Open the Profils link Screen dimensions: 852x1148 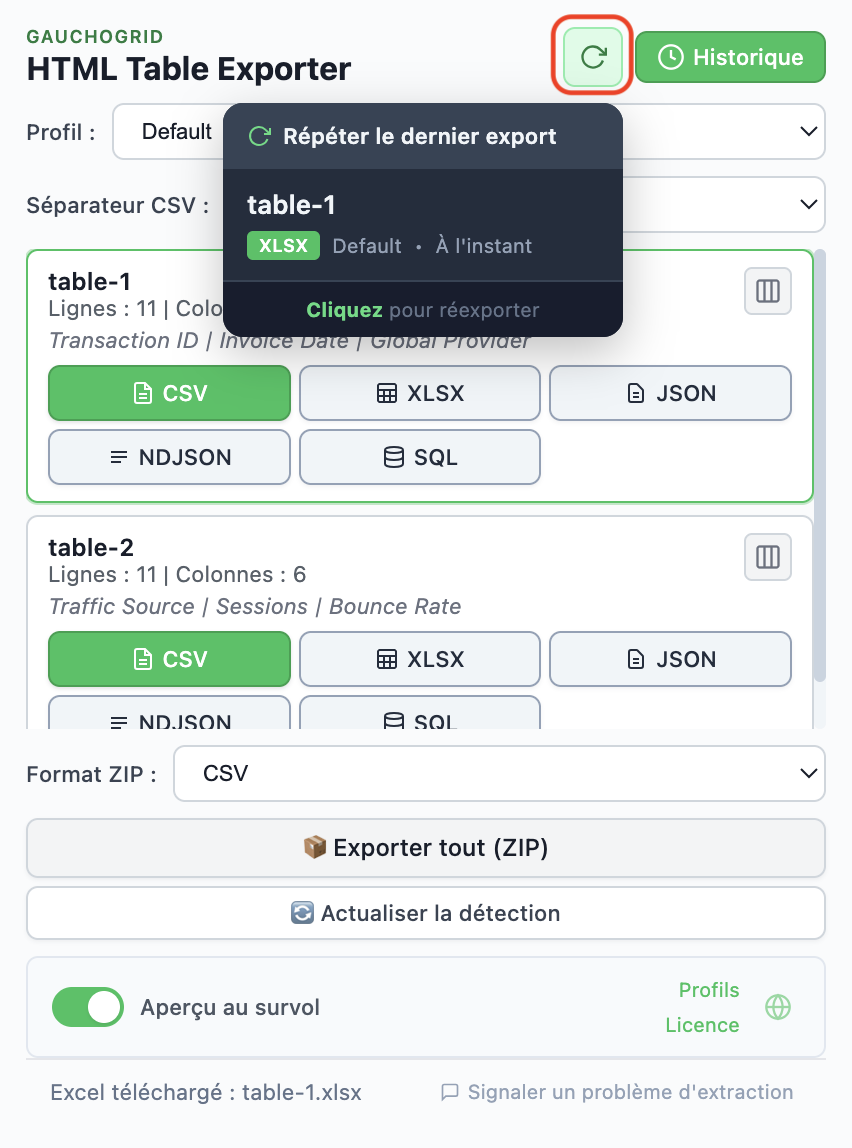pyautogui.click(x=709, y=990)
